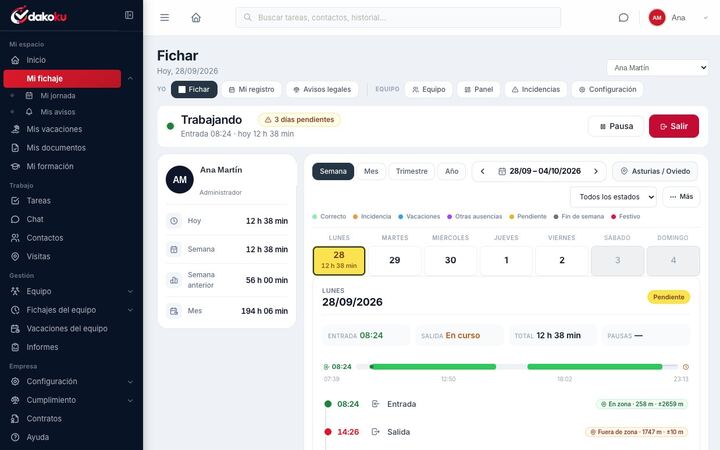Expand Fichajes del equipo in sidebar
The width and height of the screenshot is (720, 450).
point(71,310)
